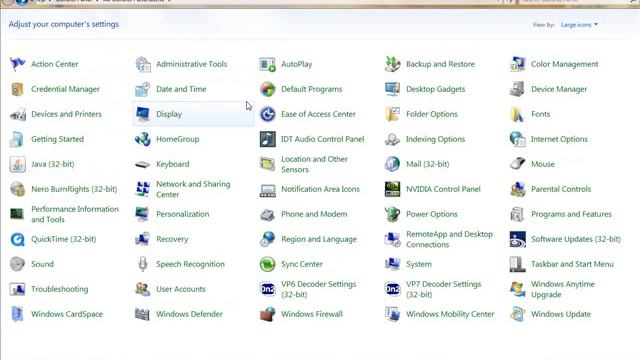Open the Device Manager icon
This screenshot has width=640, height=360.
(517, 89)
